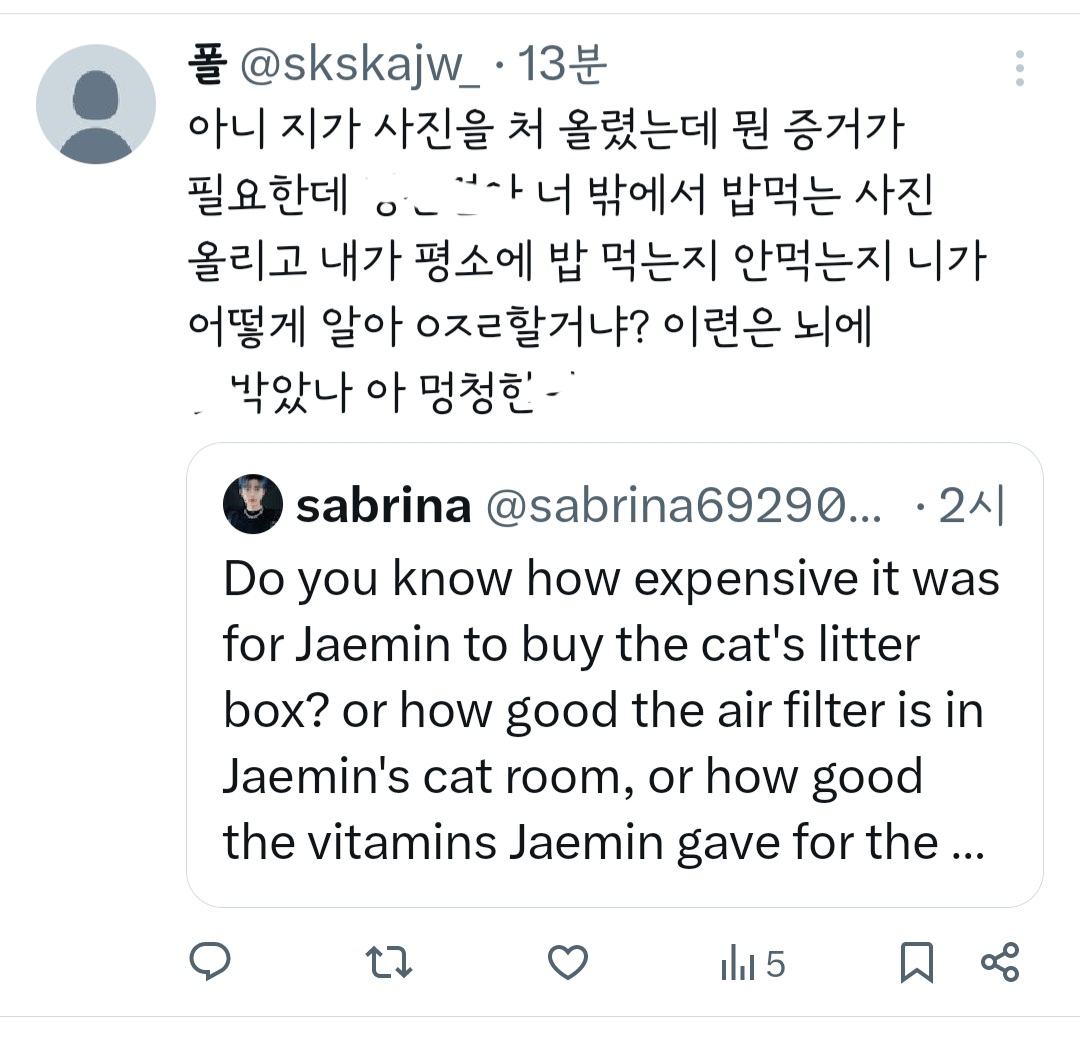This screenshot has width=1080, height=1058.
Task: Like the tweet with the heart icon
Action: point(568,962)
